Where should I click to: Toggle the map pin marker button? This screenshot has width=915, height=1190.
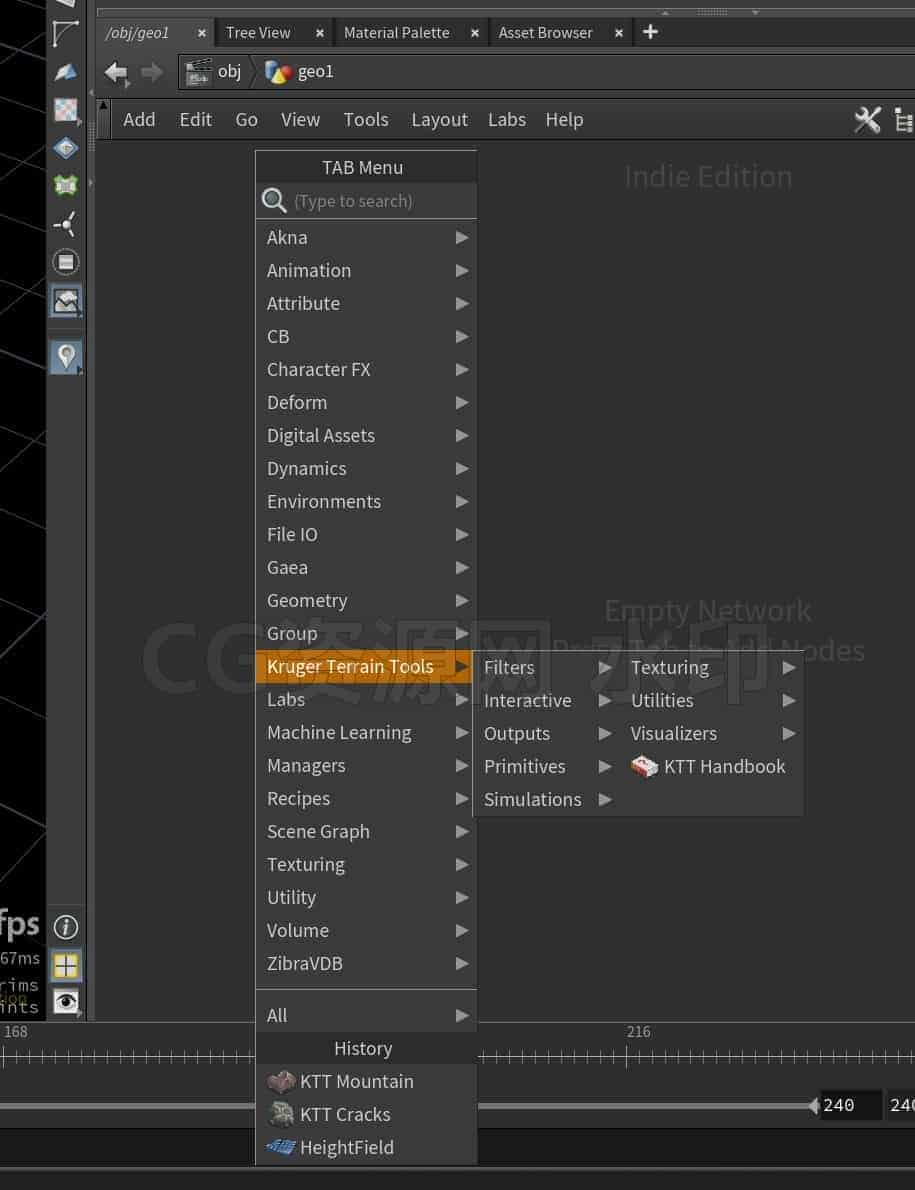point(66,357)
